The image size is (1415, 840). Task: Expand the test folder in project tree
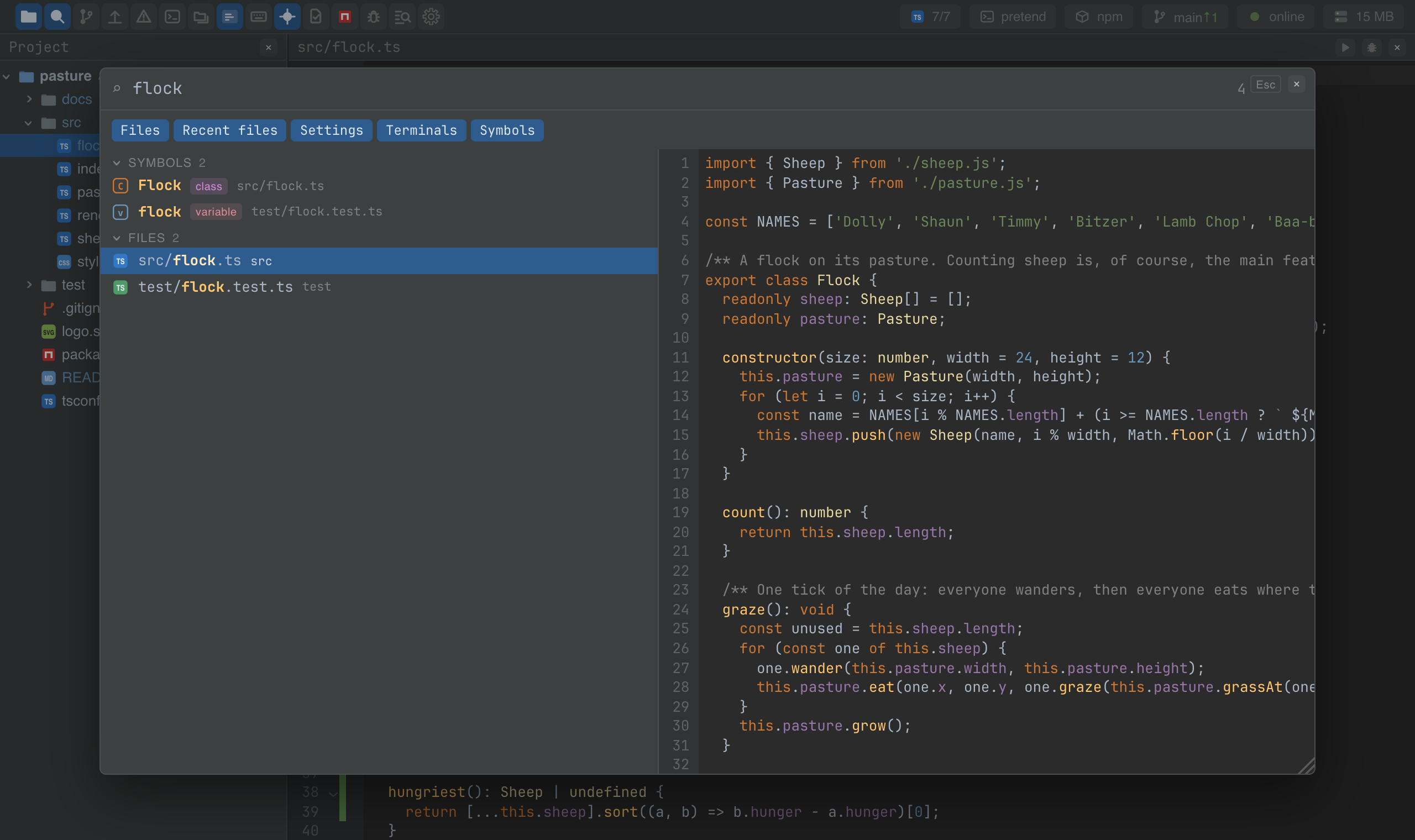(x=29, y=285)
